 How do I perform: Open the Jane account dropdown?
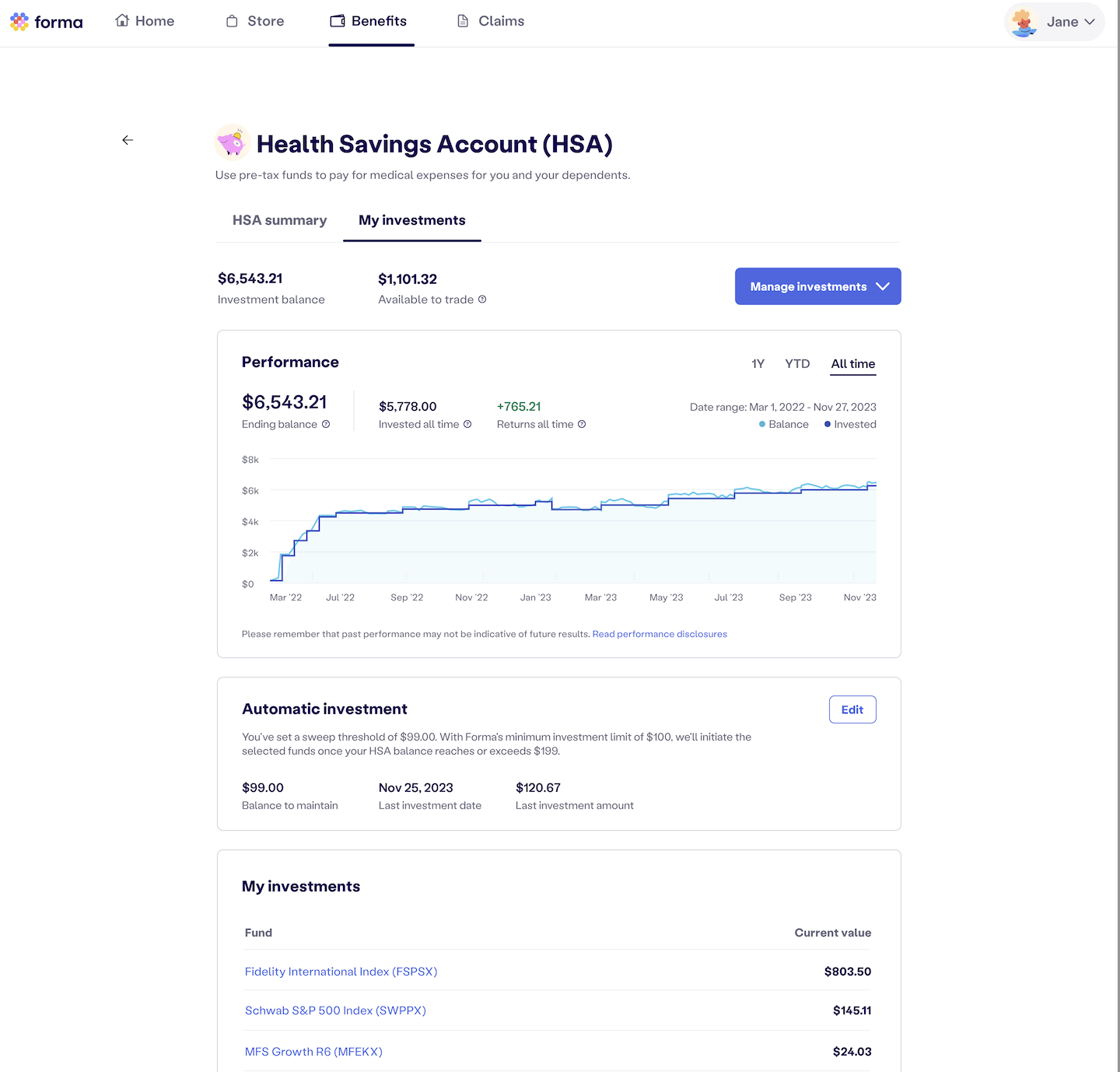coord(1055,22)
